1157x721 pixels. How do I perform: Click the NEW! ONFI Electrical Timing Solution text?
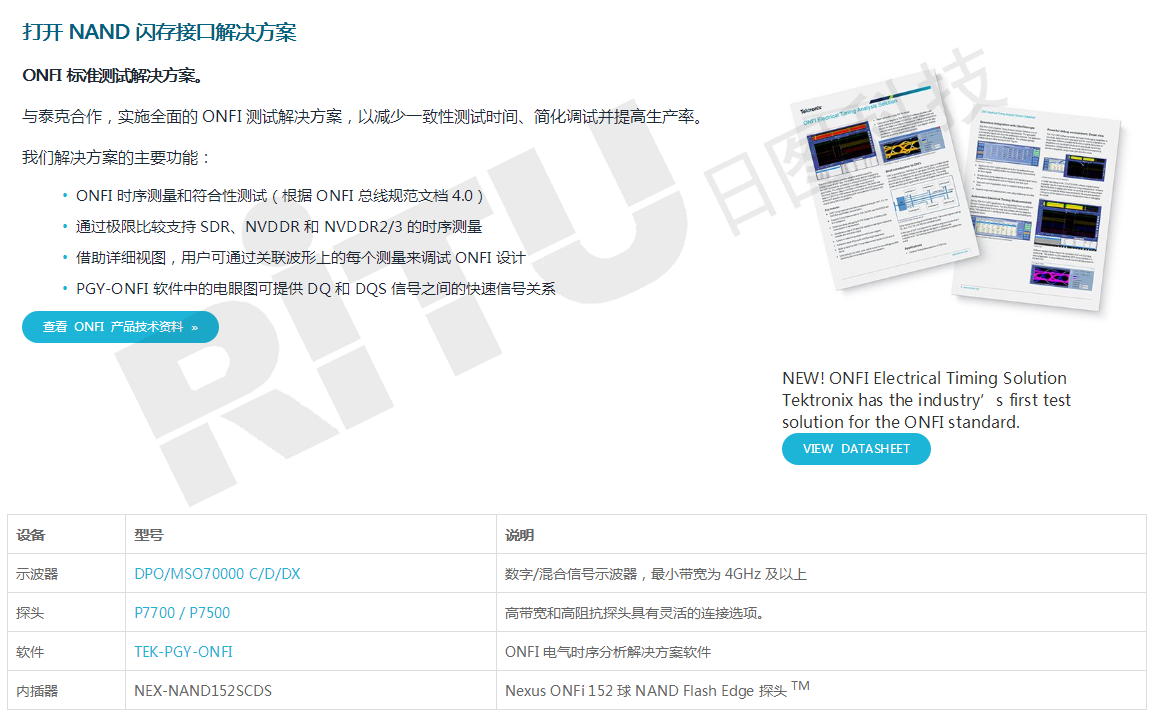coord(924,378)
